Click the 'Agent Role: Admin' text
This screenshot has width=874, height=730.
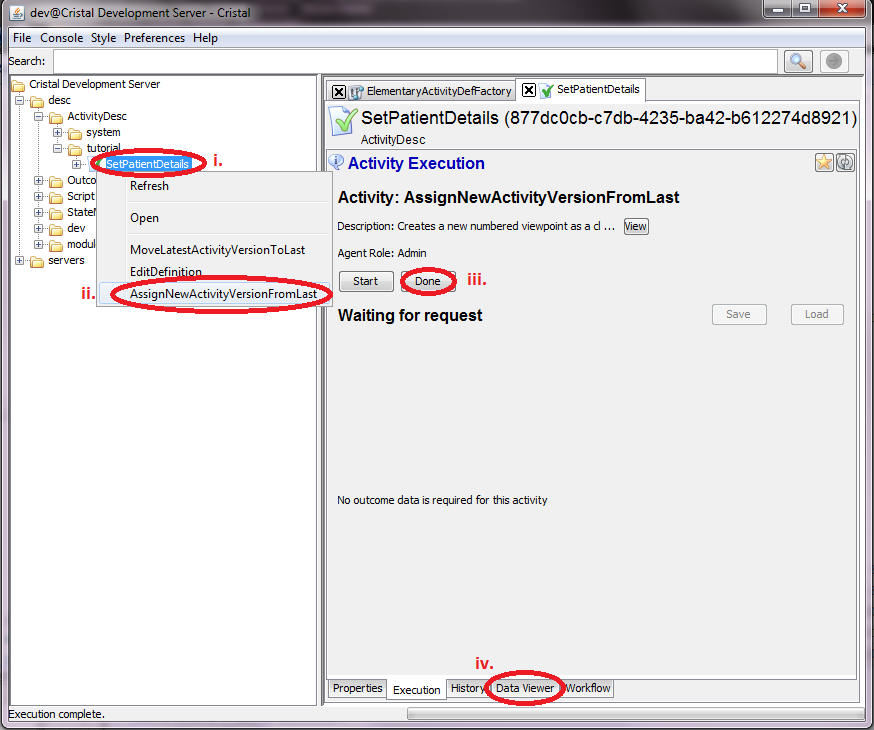click(x=382, y=253)
